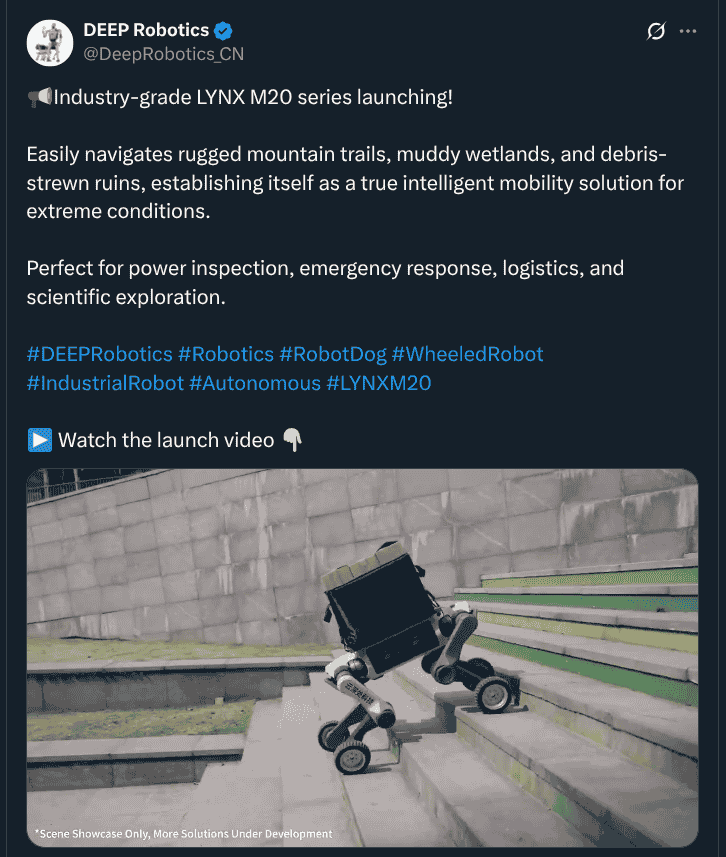Click the #LYNXM20 hashtag
This screenshot has width=726, height=857.
click(x=379, y=382)
